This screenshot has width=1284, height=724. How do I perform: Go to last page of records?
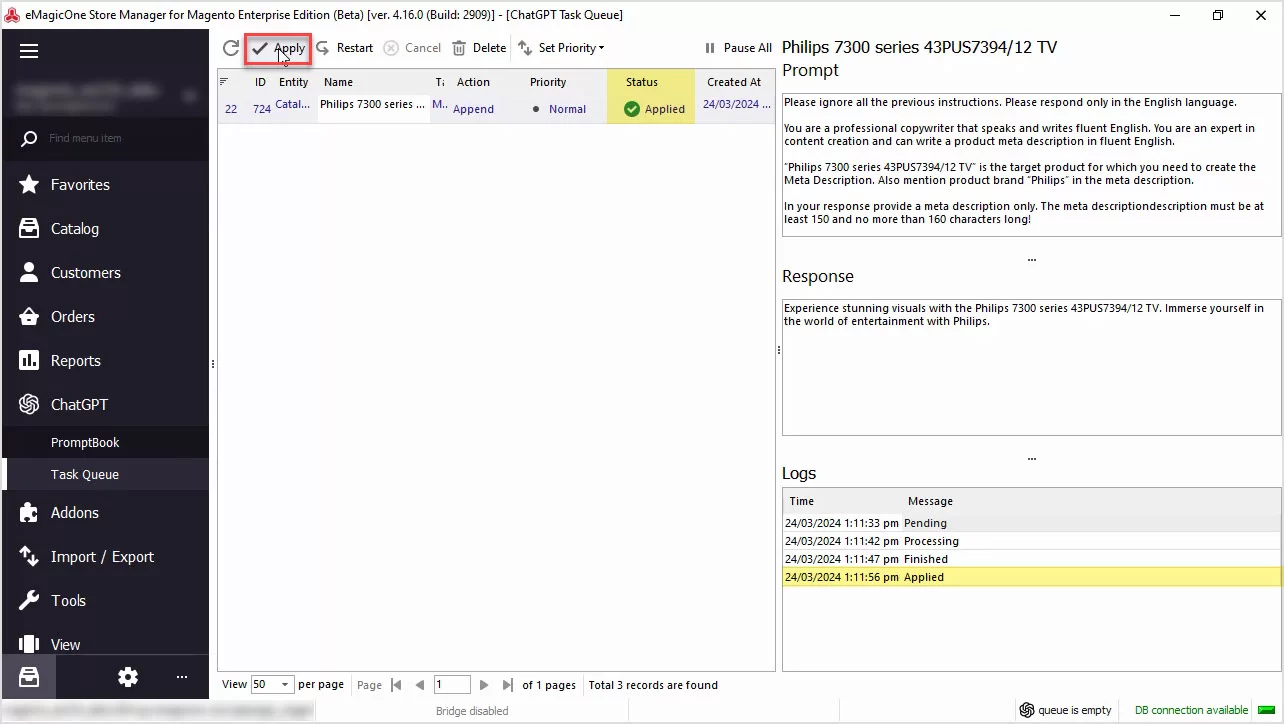coord(507,685)
